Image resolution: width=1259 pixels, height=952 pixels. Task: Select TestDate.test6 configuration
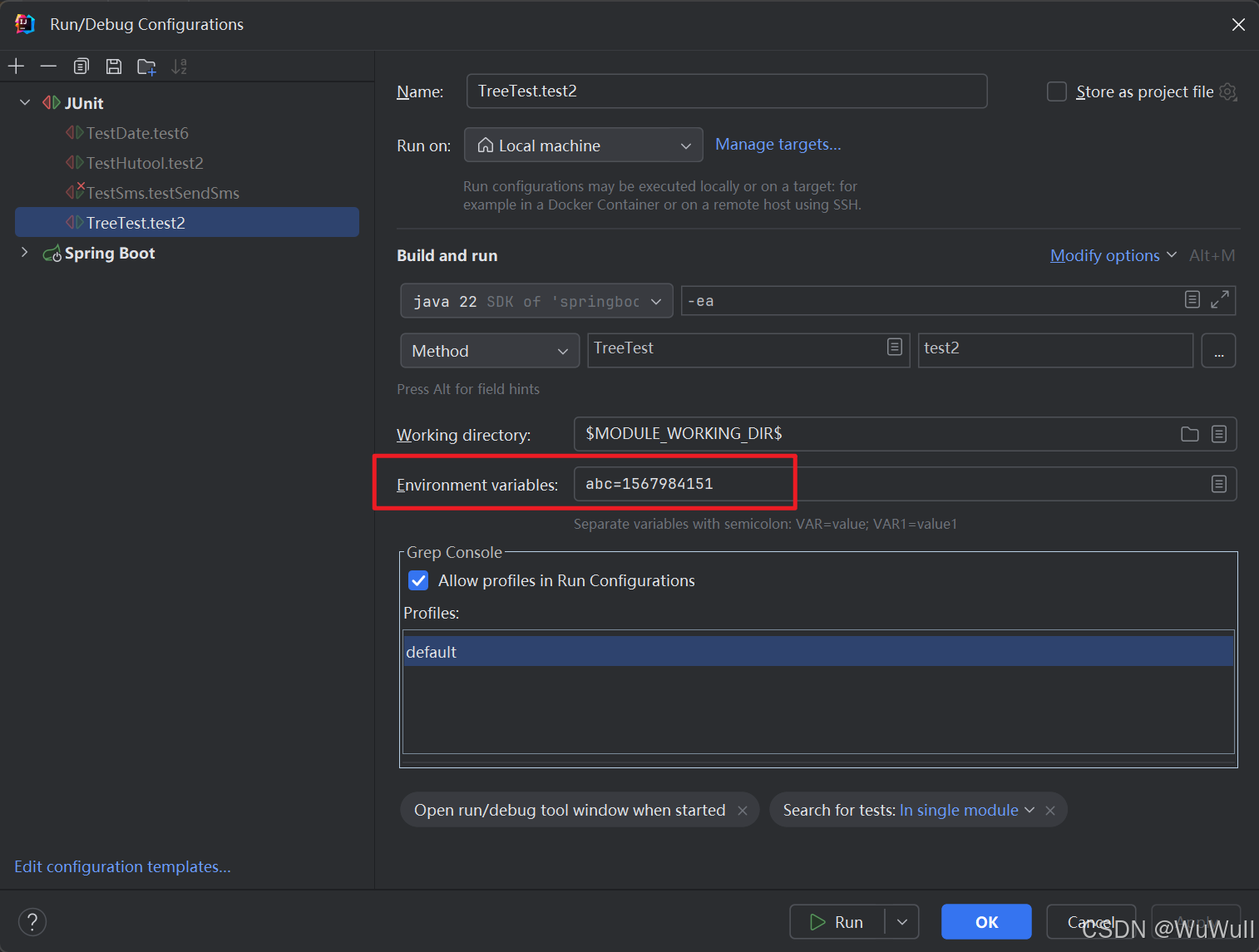(x=137, y=133)
